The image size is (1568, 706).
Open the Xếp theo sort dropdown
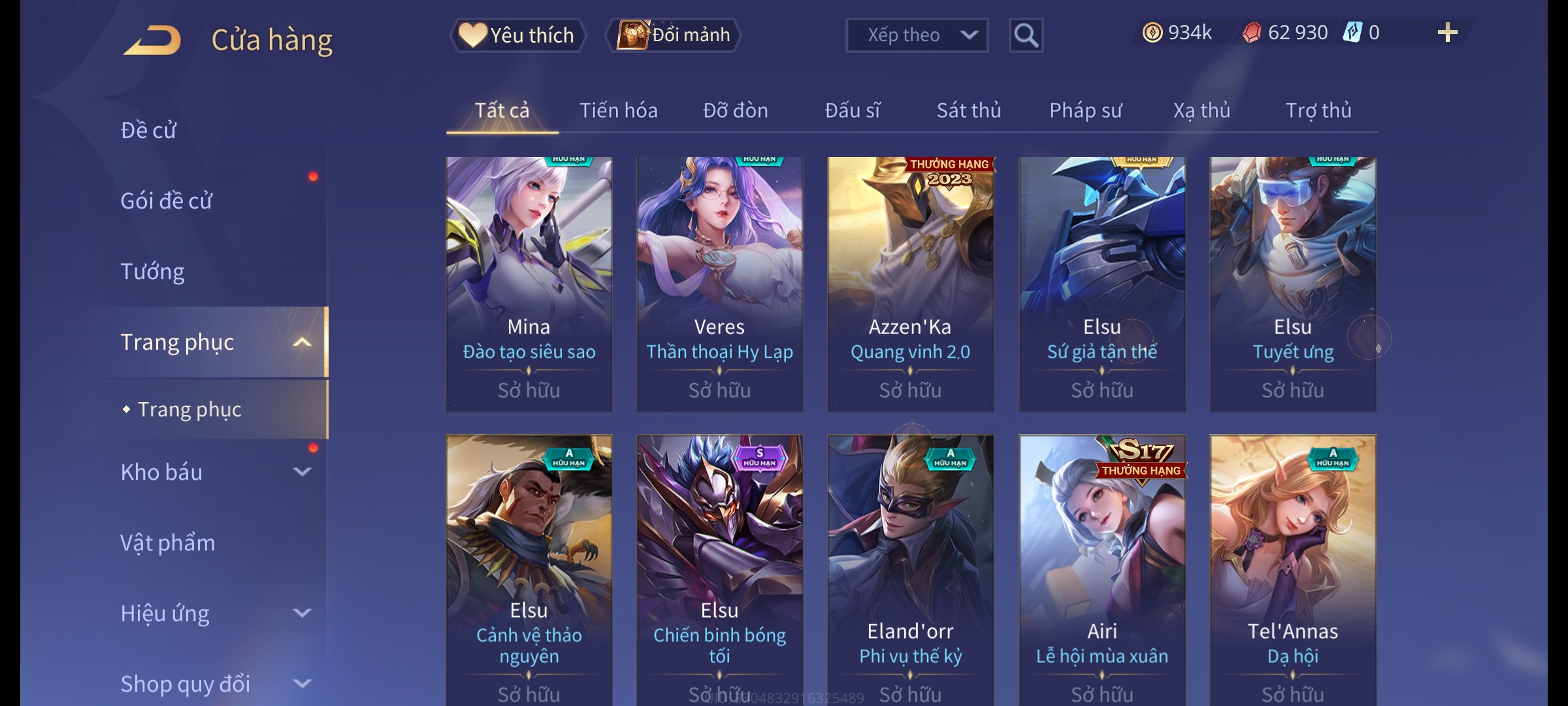coord(917,35)
